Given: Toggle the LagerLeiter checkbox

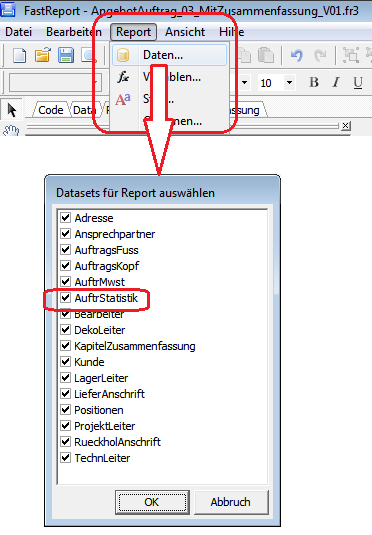Looking at the screenshot, I should click(x=65, y=378).
